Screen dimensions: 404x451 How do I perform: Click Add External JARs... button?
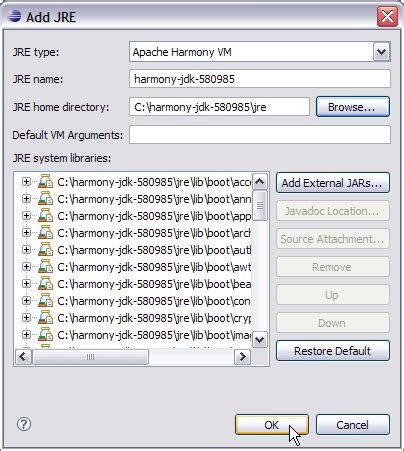[333, 183]
